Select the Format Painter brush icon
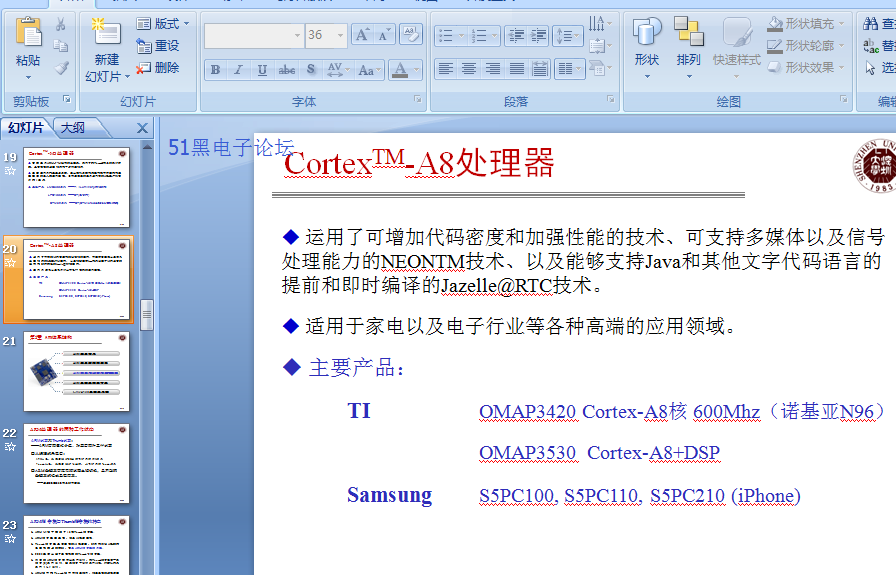Viewport: 896px width, 575px height. pyautogui.click(x=61, y=68)
